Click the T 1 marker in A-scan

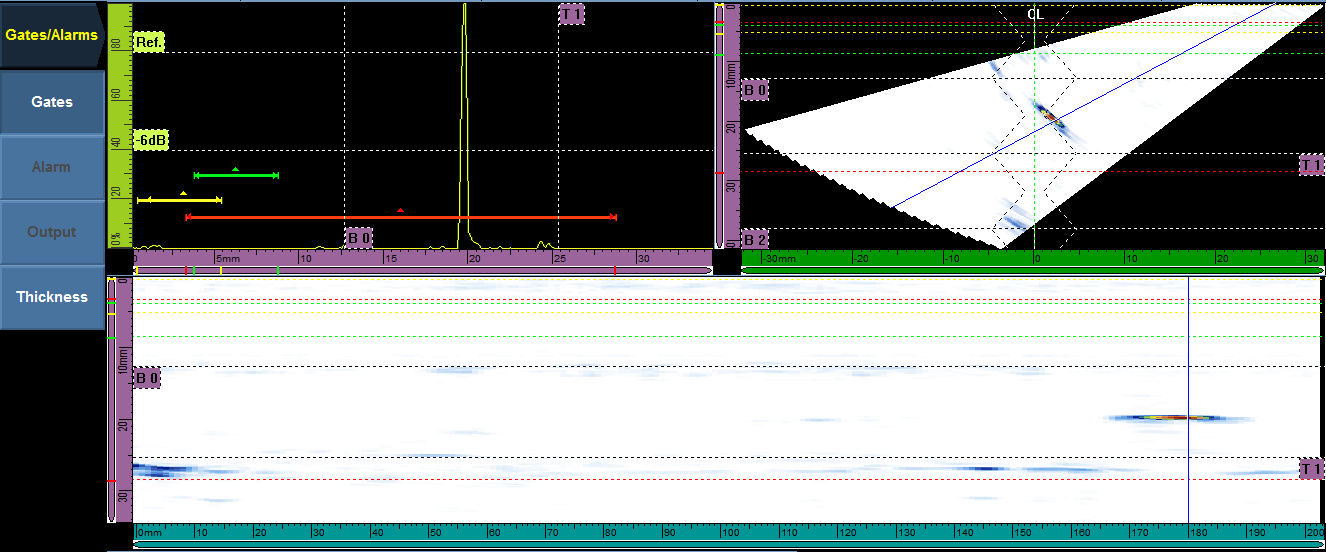[x=572, y=14]
